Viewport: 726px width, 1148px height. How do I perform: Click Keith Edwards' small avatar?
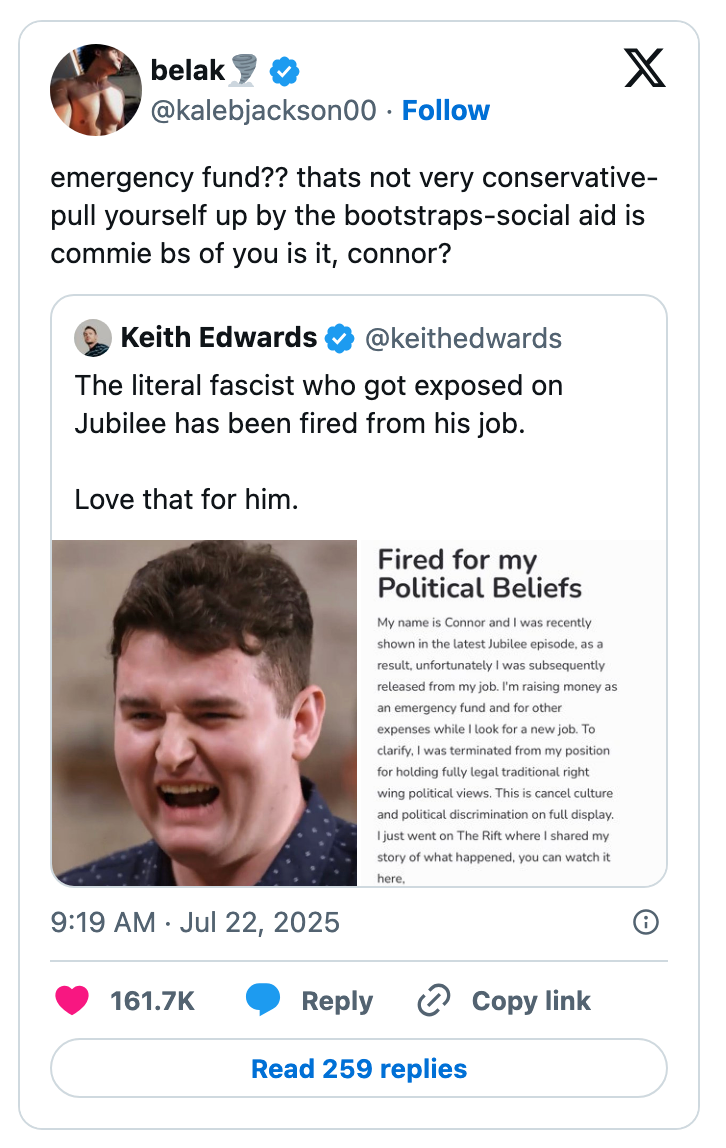(93, 338)
